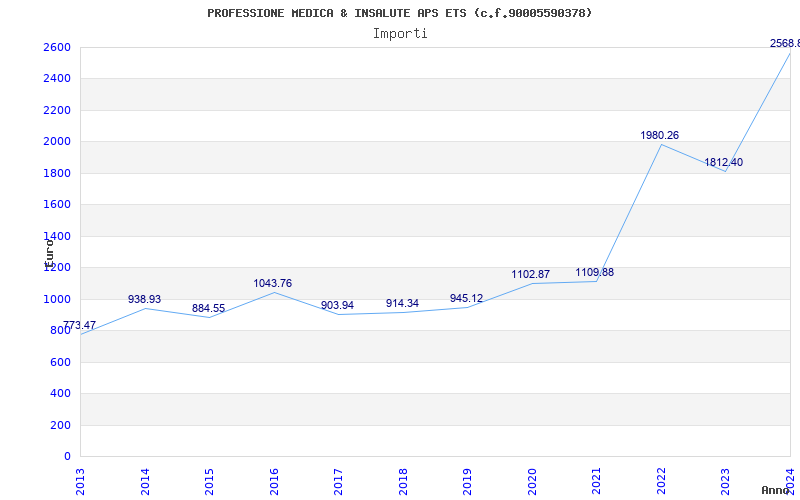The height and width of the screenshot is (500, 800).
Task: Click the 200 value on the vertical axis
Action: 60,426
